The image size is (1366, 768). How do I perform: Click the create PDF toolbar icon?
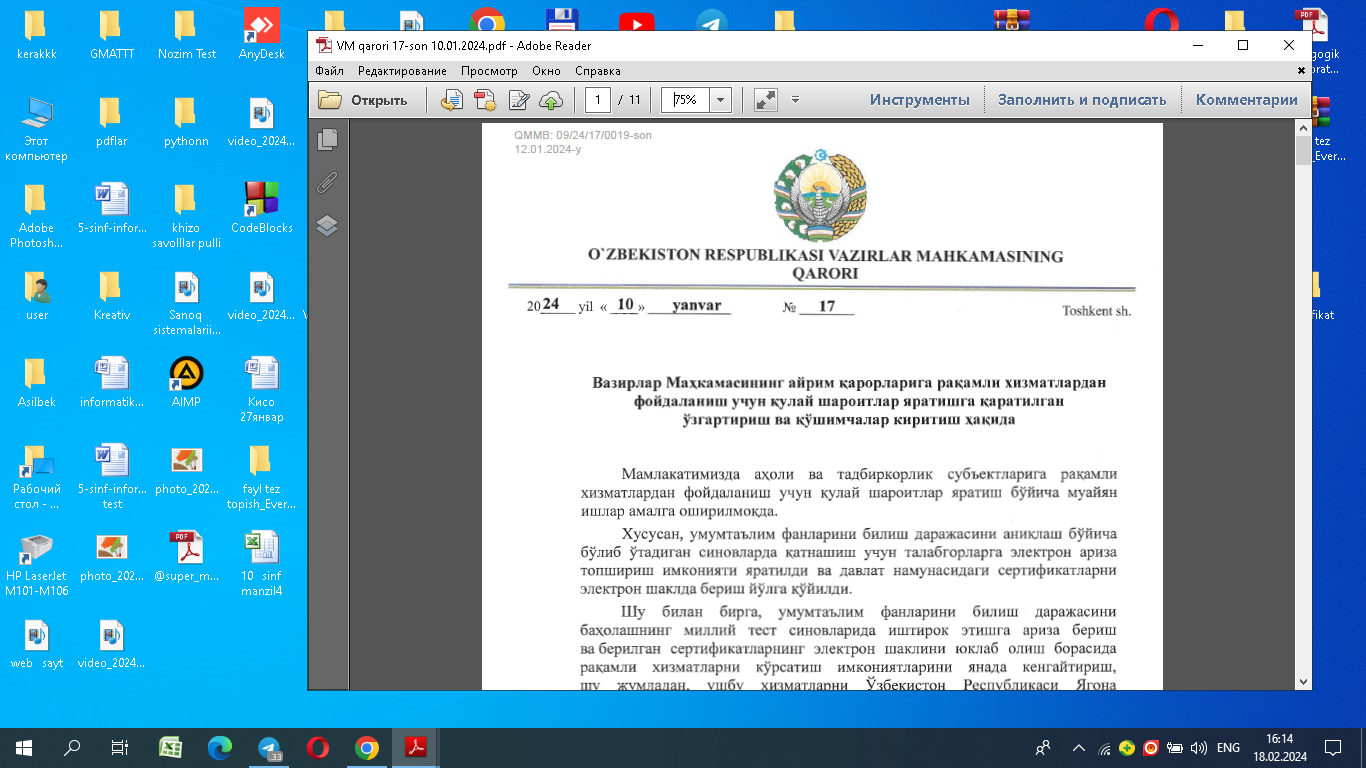point(485,100)
